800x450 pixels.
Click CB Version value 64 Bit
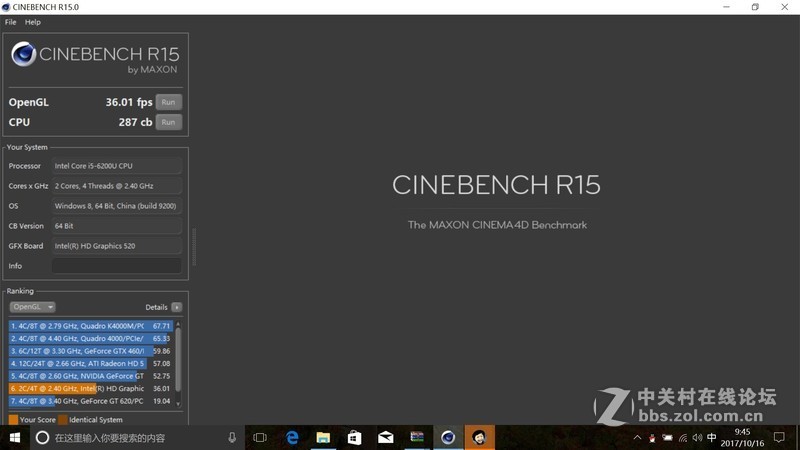[x=117, y=226]
